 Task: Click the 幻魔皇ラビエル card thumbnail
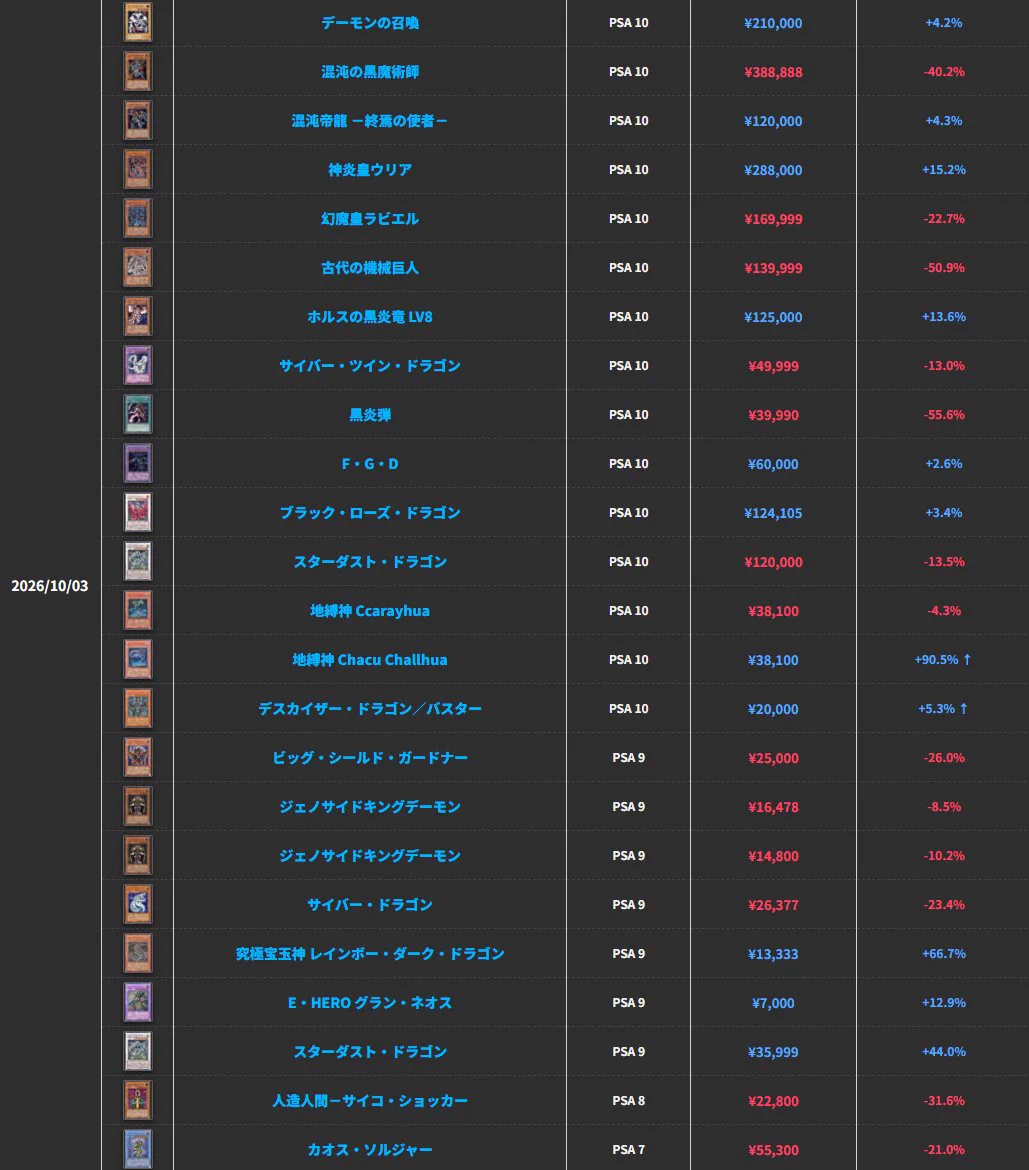click(137, 219)
